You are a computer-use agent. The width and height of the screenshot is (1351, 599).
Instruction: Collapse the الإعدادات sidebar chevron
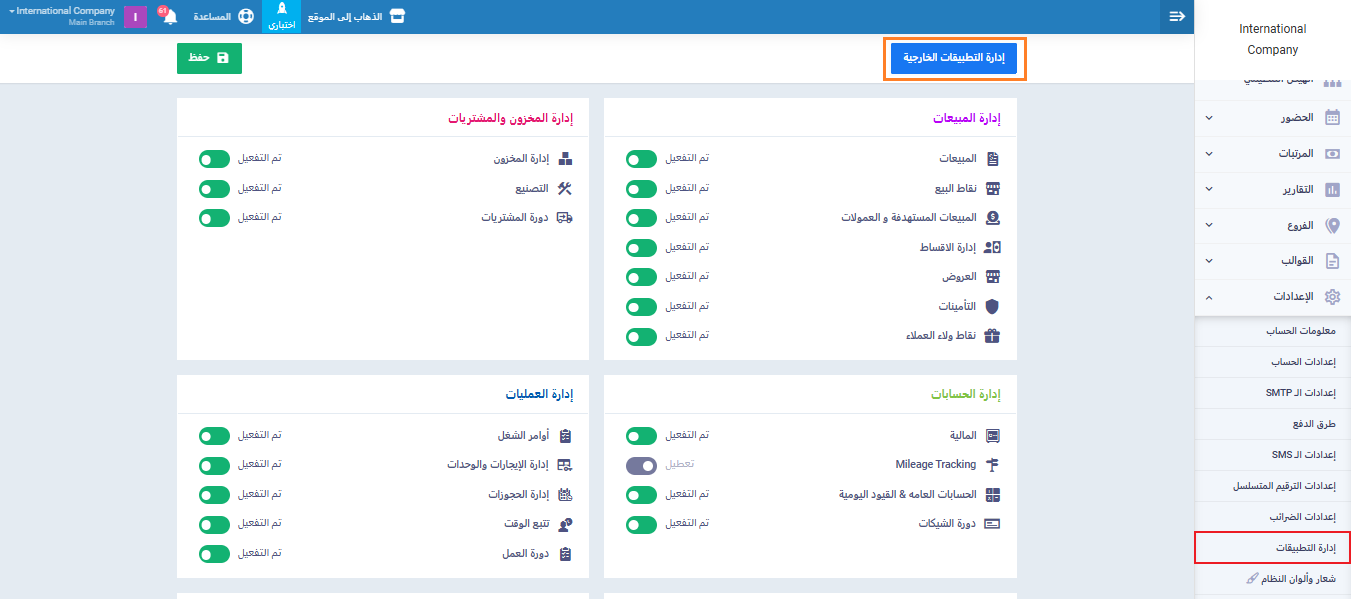(x=1209, y=298)
